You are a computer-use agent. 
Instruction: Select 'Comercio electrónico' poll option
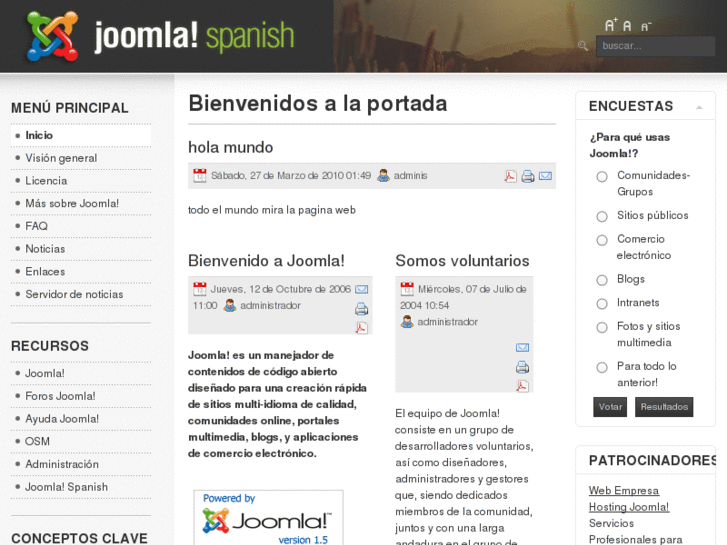(602, 240)
